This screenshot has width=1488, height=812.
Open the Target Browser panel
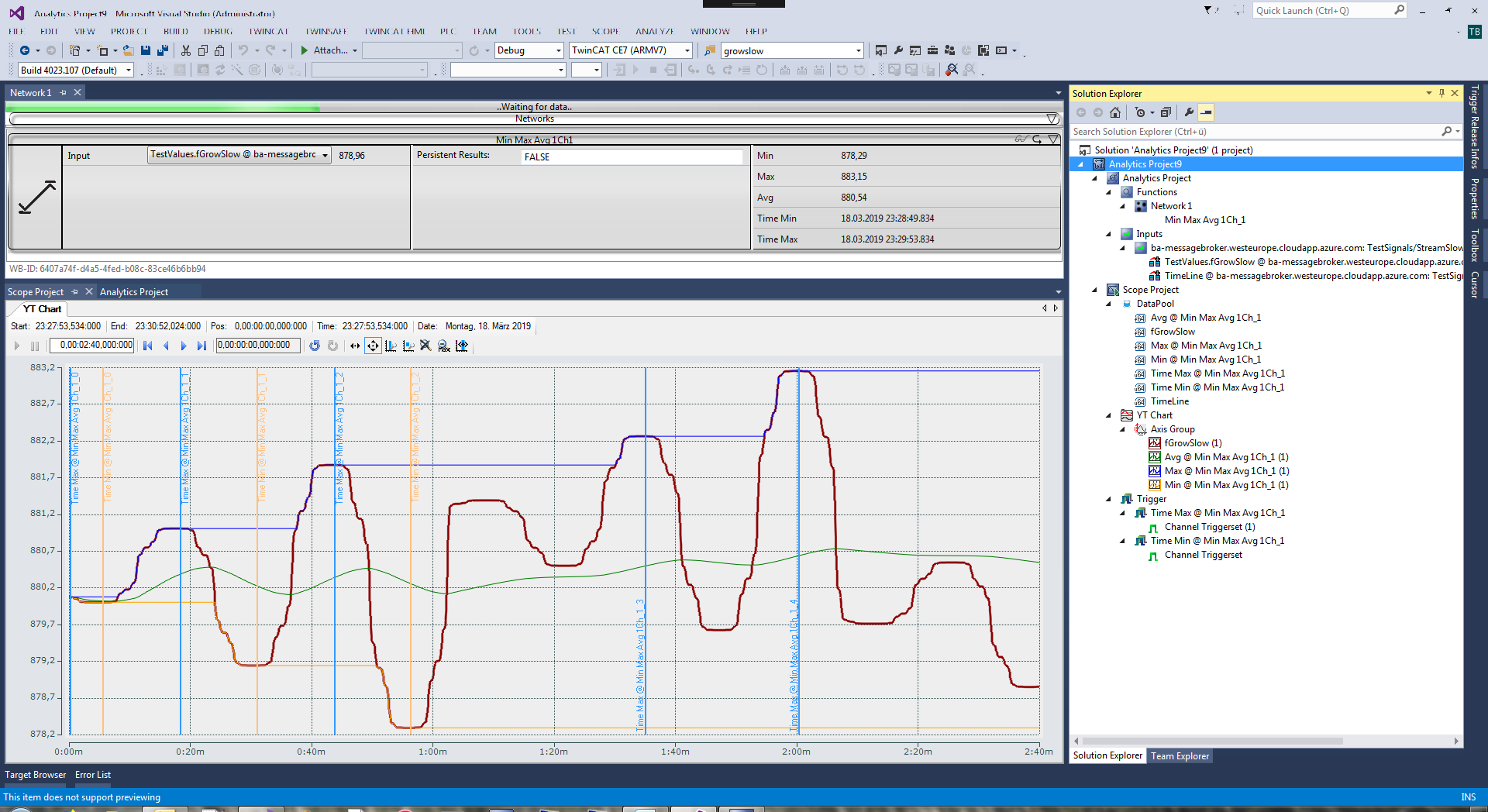pyautogui.click(x=36, y=775)
